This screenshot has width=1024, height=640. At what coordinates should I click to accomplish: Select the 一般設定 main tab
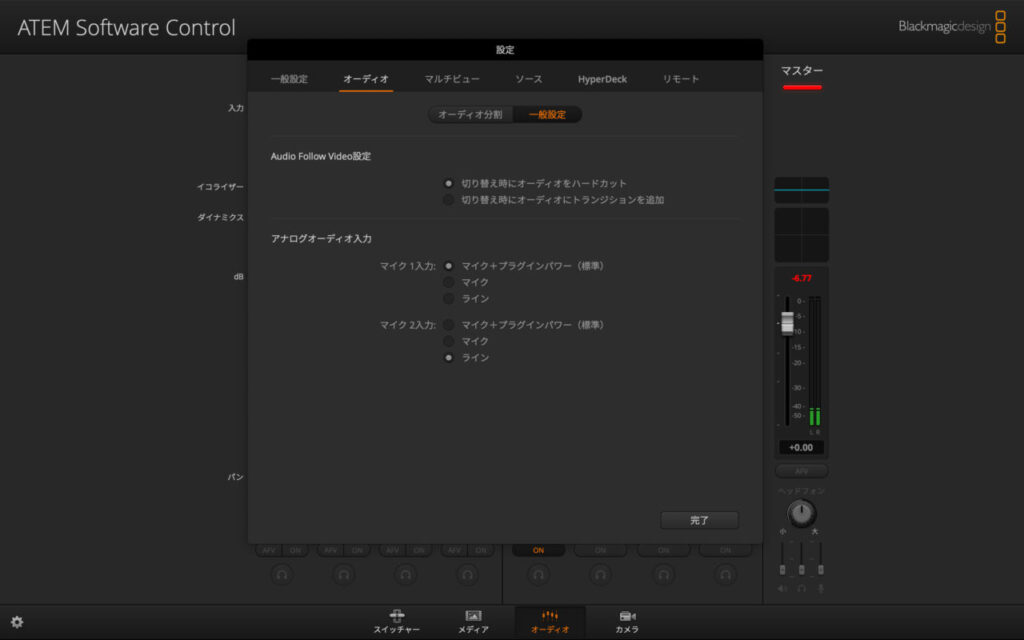[x=289, y=79]
